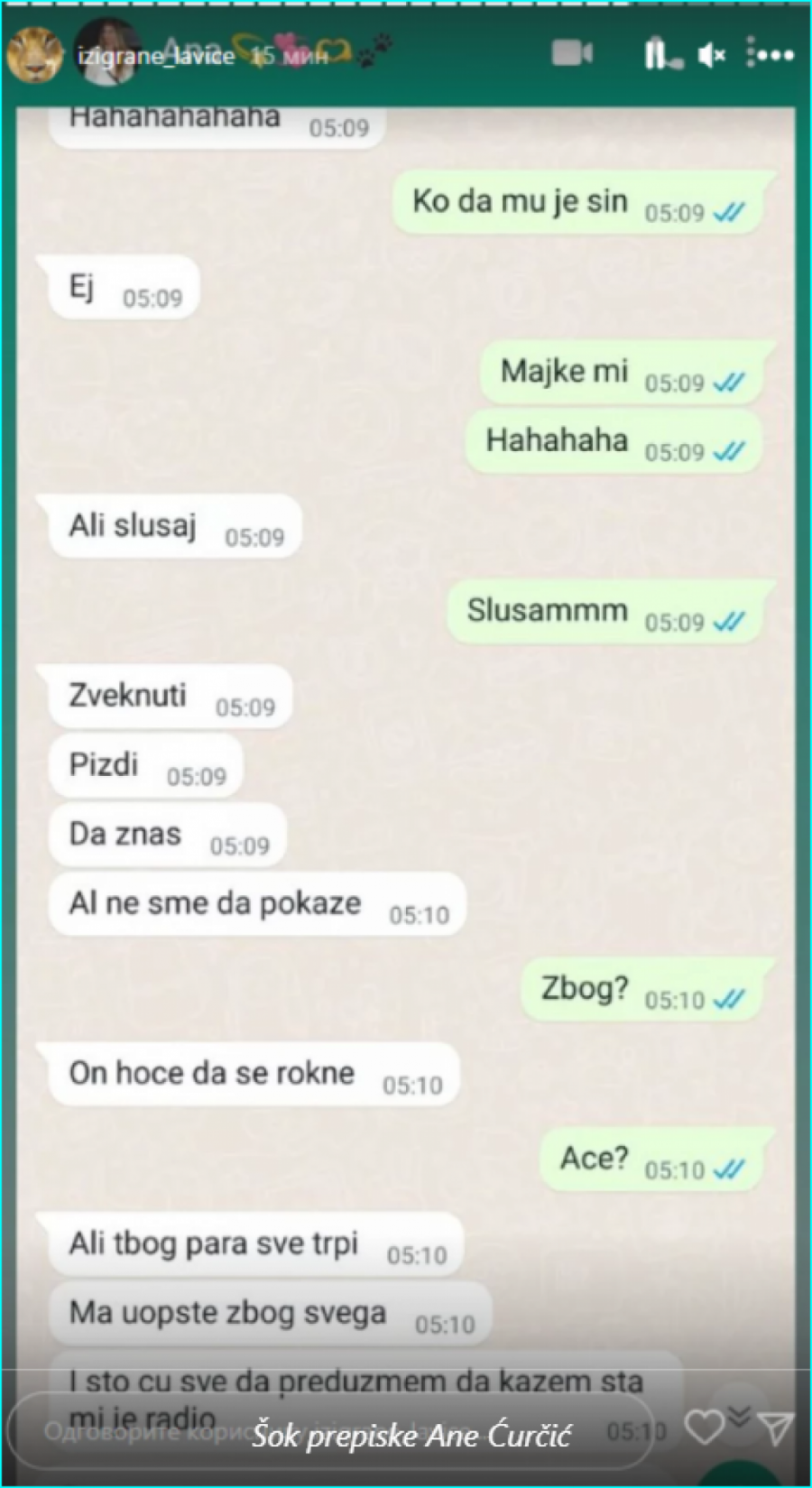Click the "Zbog?" message bubble

(x=649, y=989)
